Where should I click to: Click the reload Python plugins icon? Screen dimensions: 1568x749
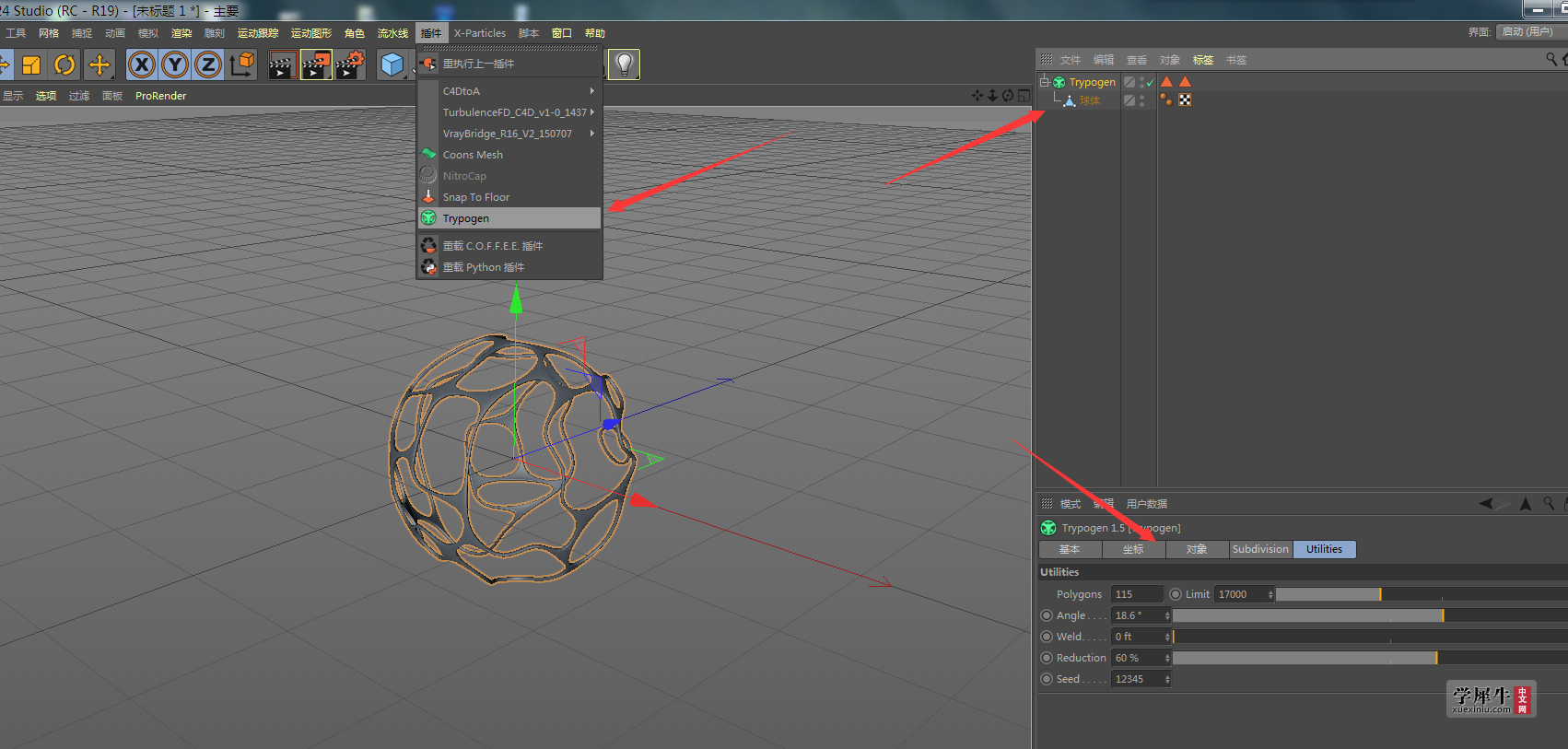428,267
